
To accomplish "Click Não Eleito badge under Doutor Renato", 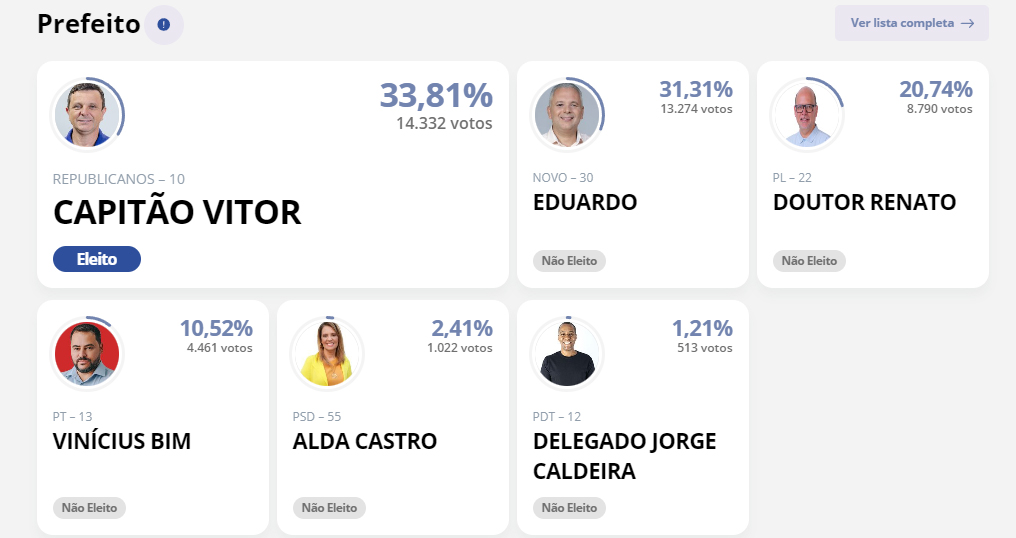I will (809, 261).
